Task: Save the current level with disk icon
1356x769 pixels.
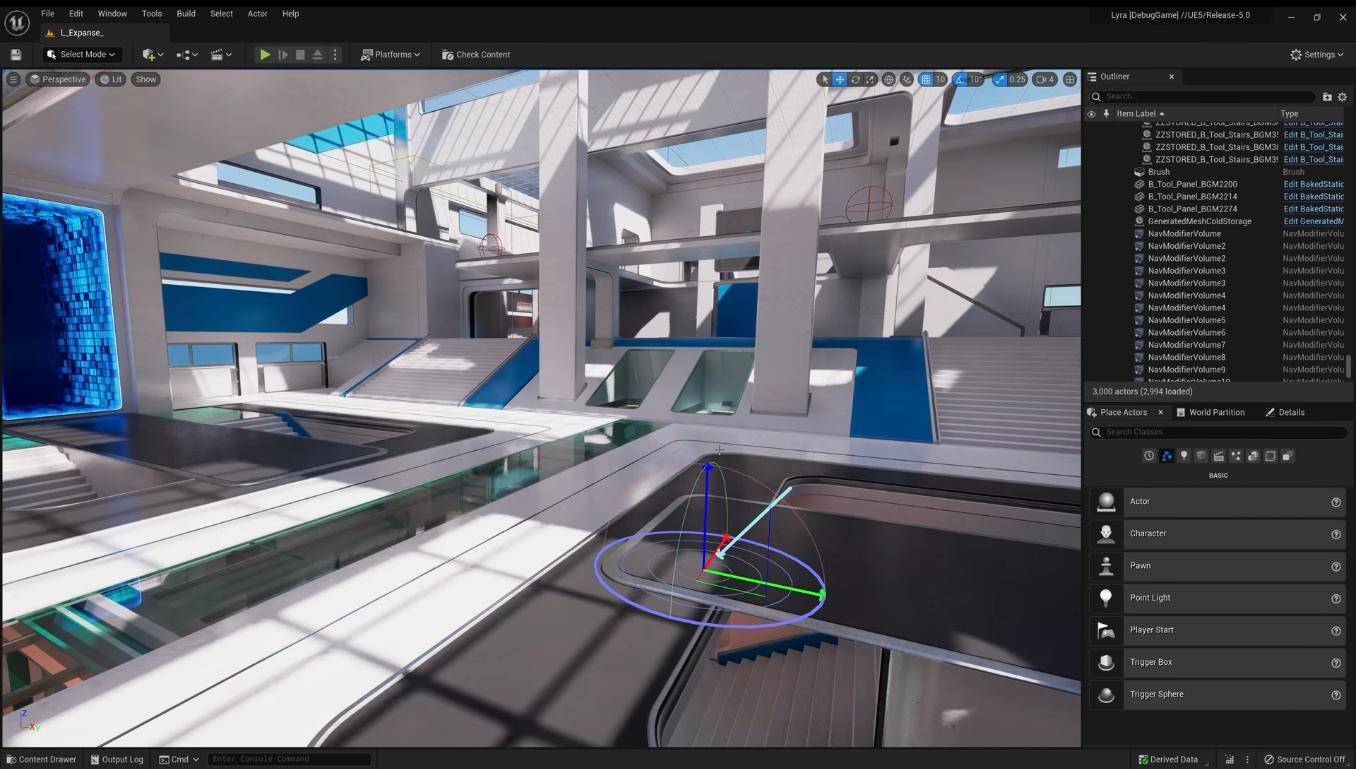Action: click(16, 55)
